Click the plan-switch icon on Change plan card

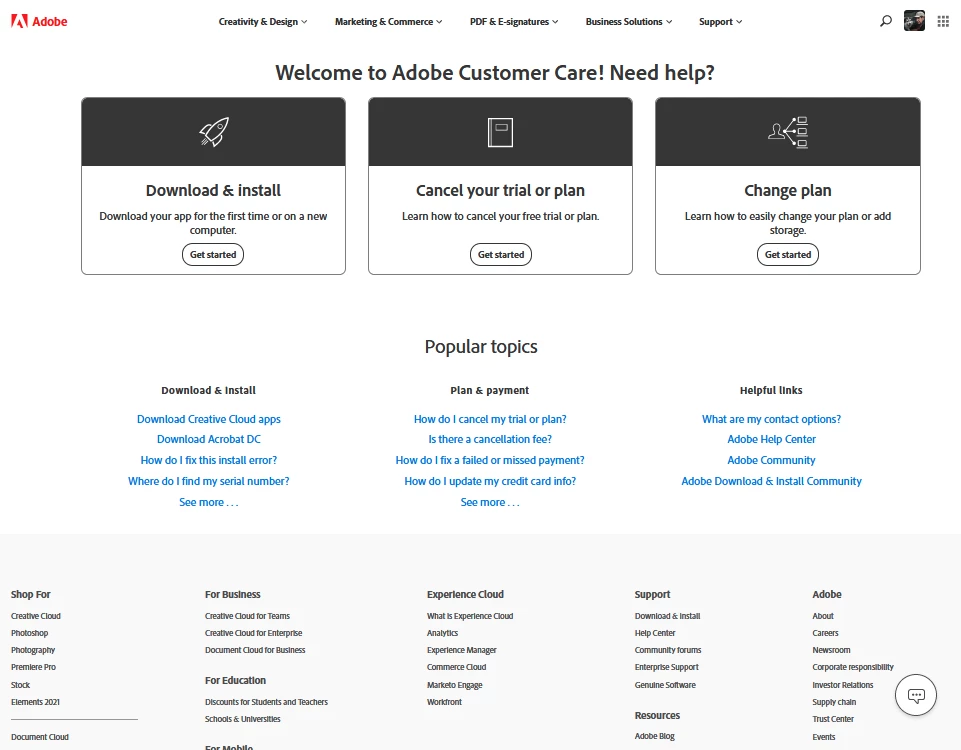point(788,132)
